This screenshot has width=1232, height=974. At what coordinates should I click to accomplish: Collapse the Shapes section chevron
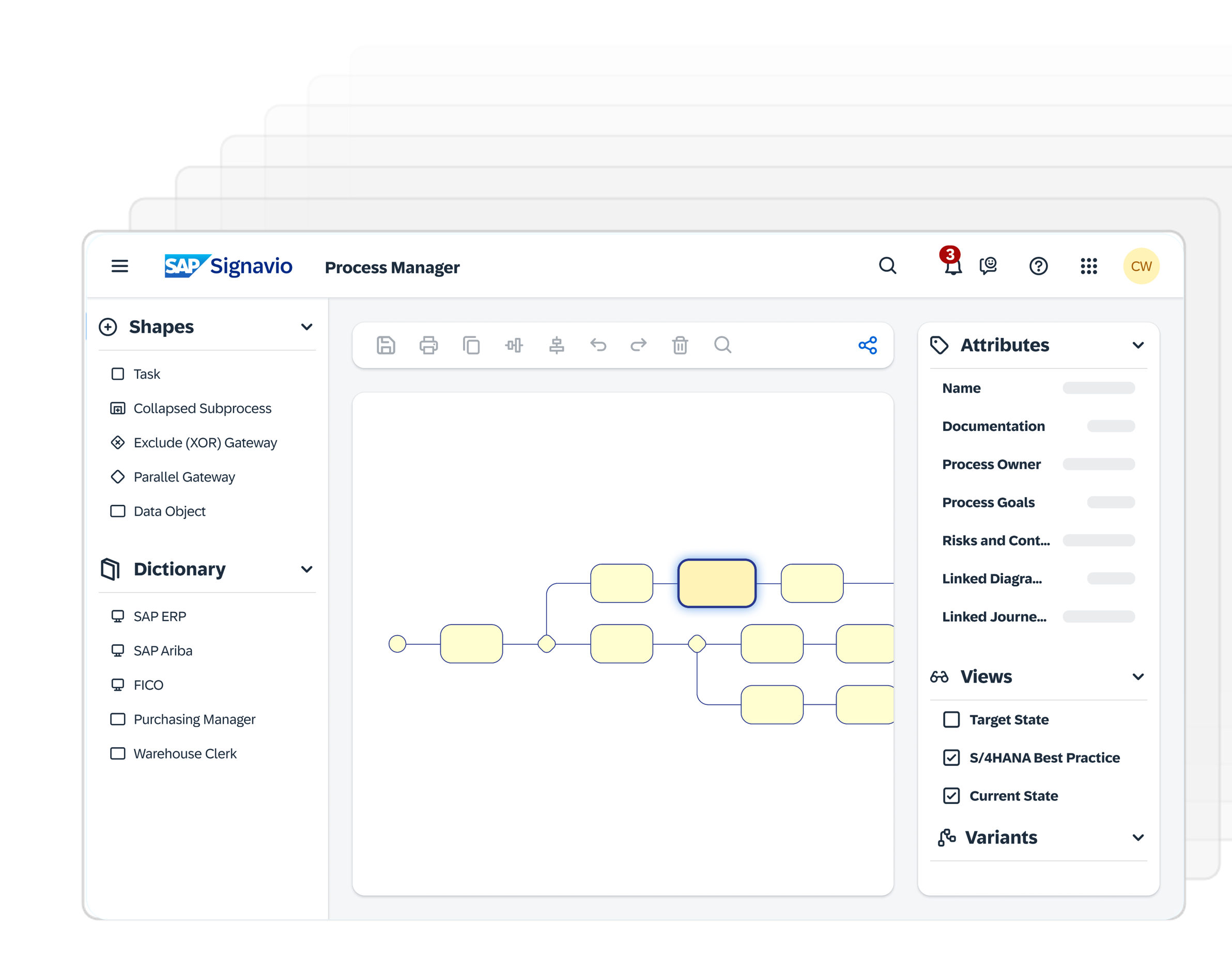coord(306,327)
